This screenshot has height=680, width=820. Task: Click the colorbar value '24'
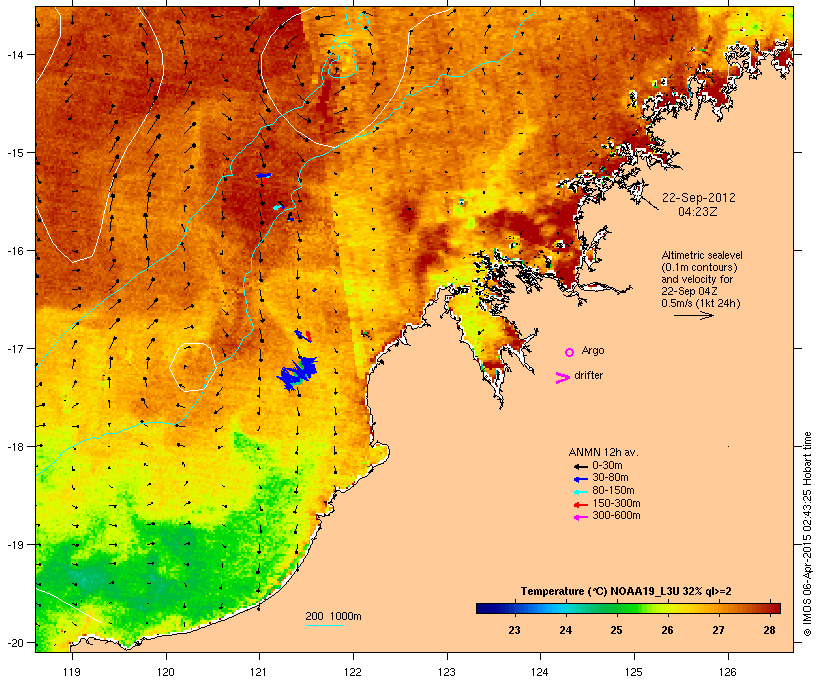coord(565,630)
